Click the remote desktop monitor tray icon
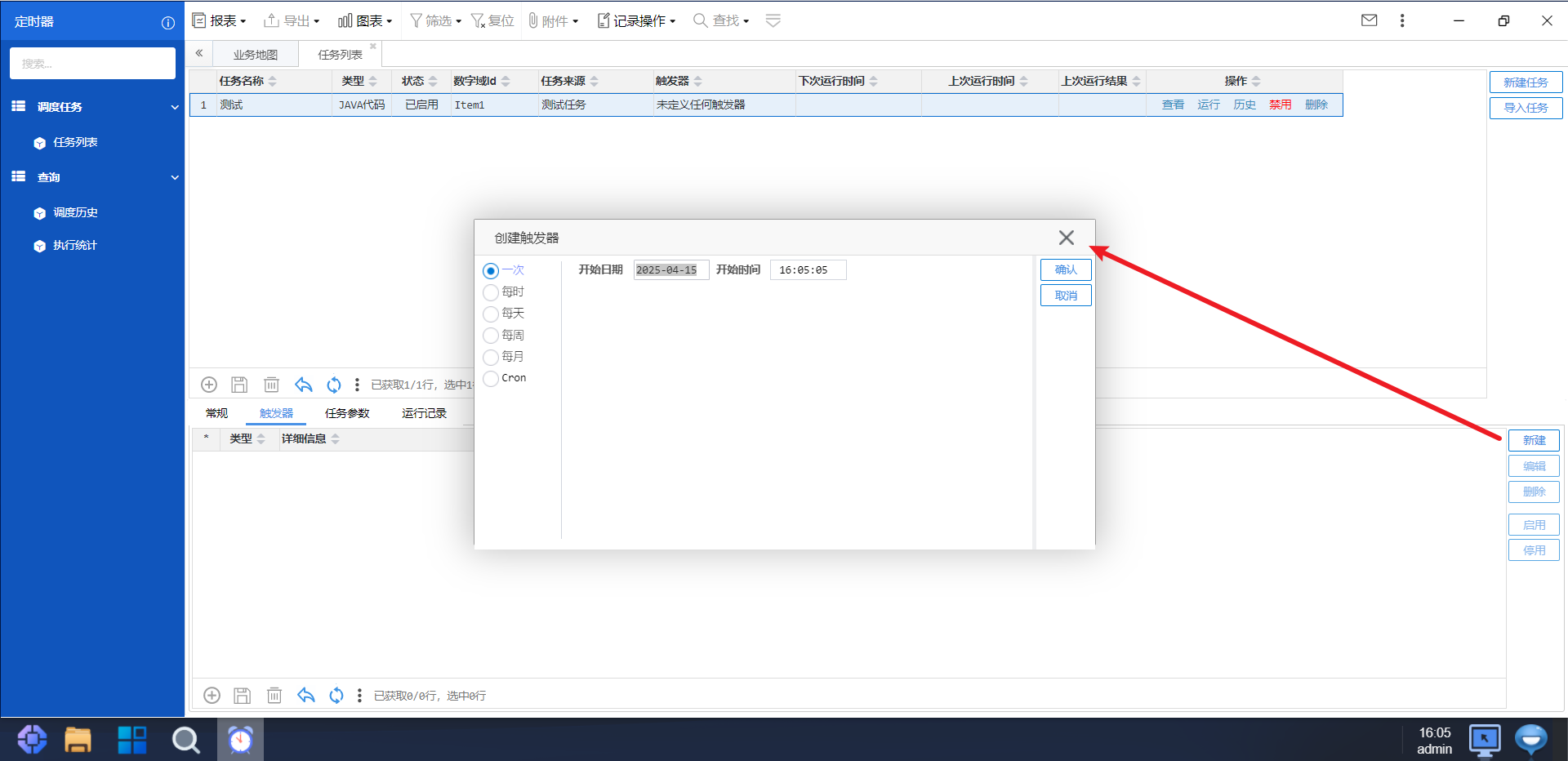The height and width of the screenshot is (761, 1568). (1485, 741)
